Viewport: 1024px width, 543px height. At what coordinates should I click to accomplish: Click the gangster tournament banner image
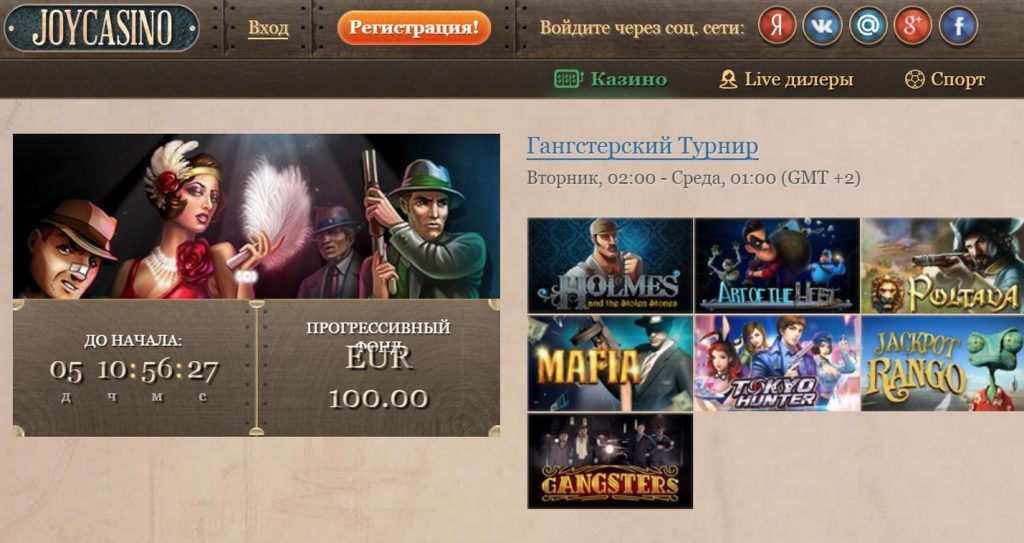257,216
